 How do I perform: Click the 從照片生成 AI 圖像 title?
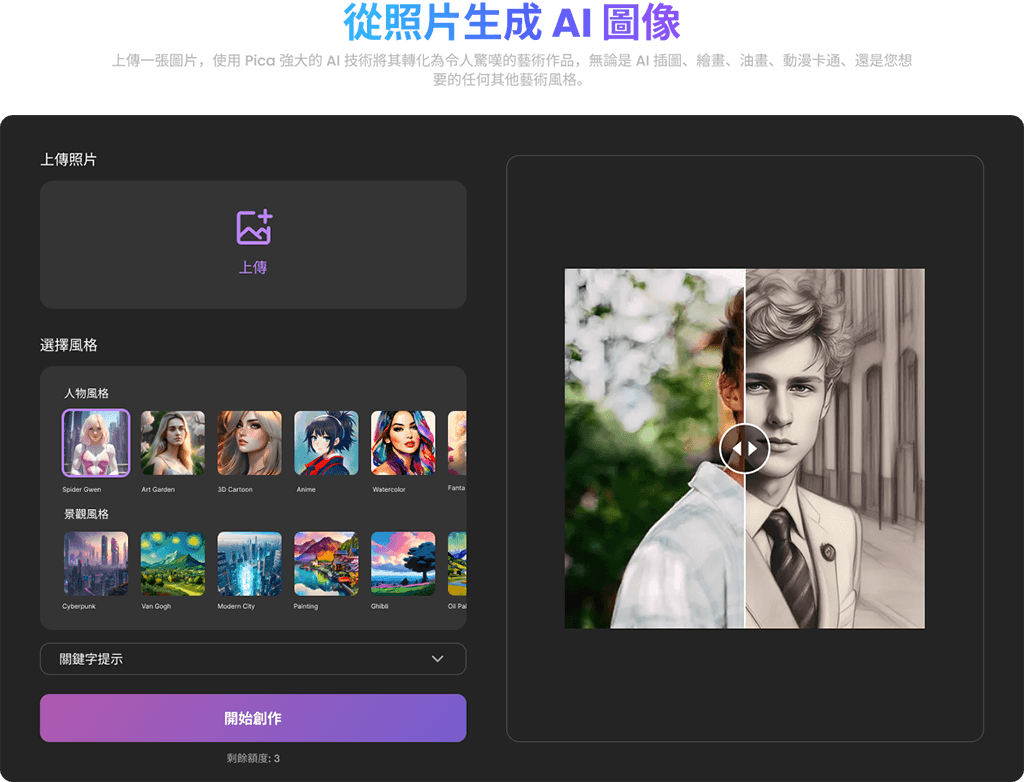point(512,22)
